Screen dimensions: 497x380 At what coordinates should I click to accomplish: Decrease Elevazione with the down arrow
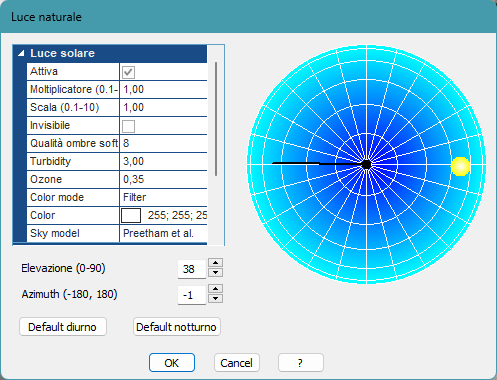point(215,273)
